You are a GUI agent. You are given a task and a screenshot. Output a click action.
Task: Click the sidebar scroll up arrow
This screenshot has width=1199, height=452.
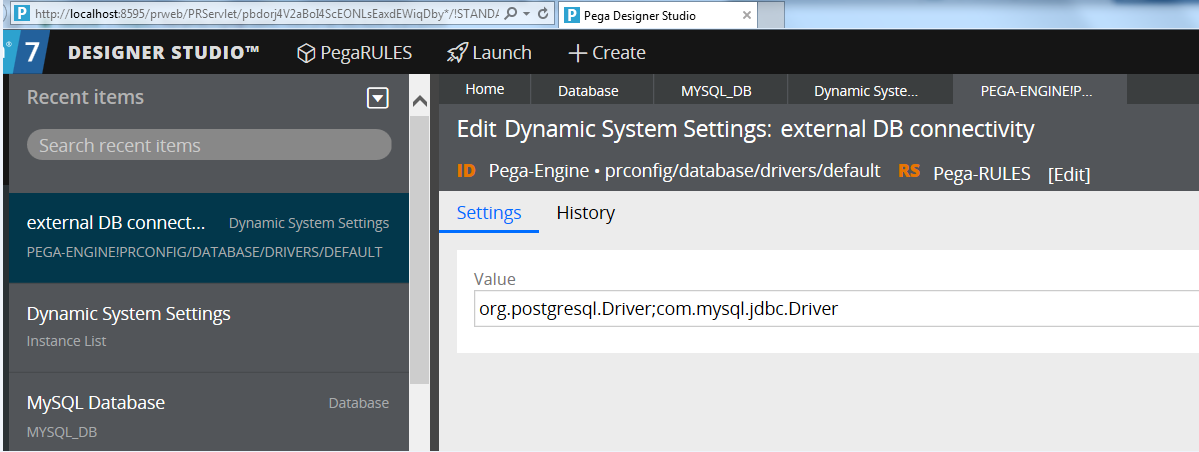point(420,100)
